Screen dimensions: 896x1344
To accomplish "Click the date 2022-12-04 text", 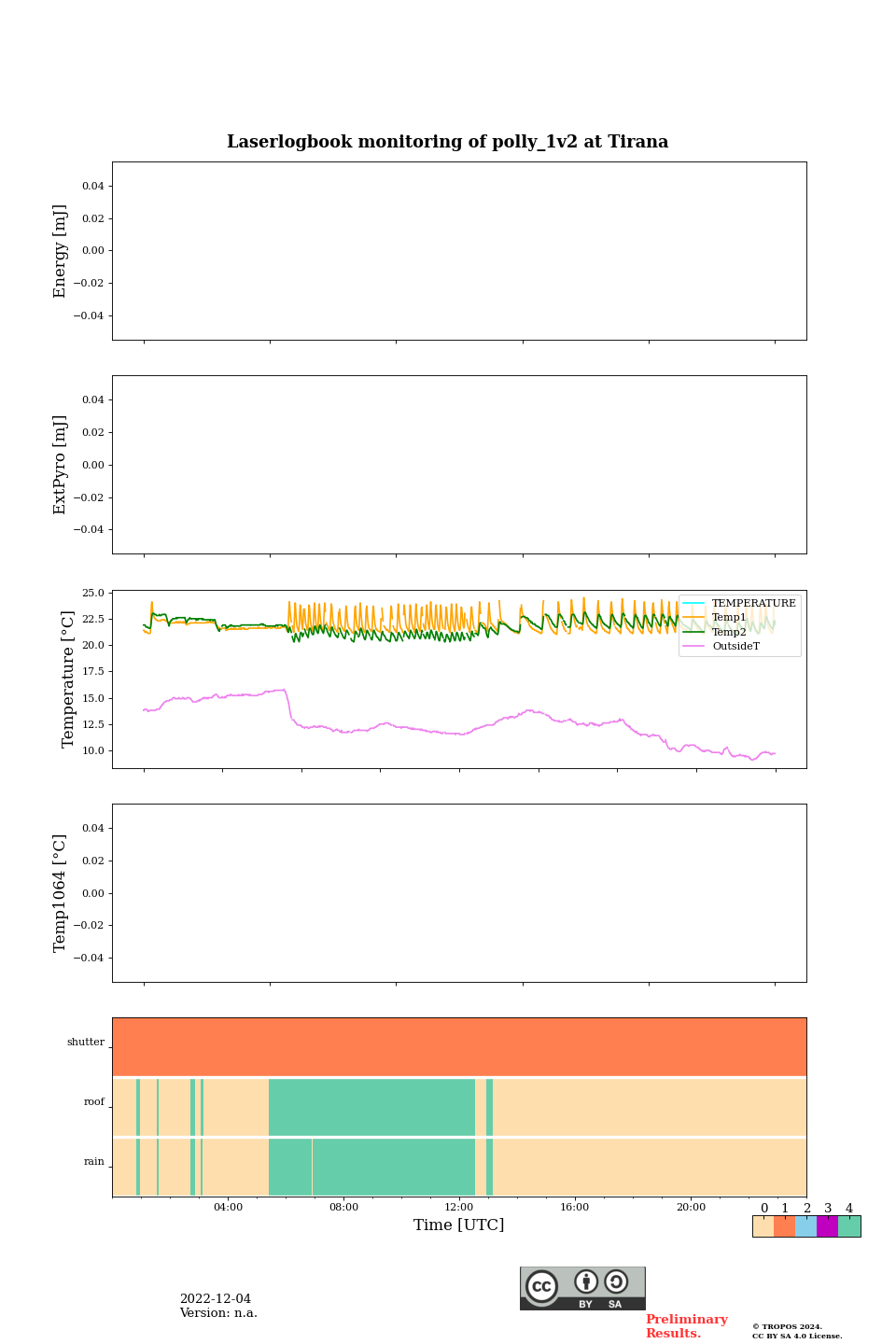I will pyautogui.click(x=216, y=1299).
